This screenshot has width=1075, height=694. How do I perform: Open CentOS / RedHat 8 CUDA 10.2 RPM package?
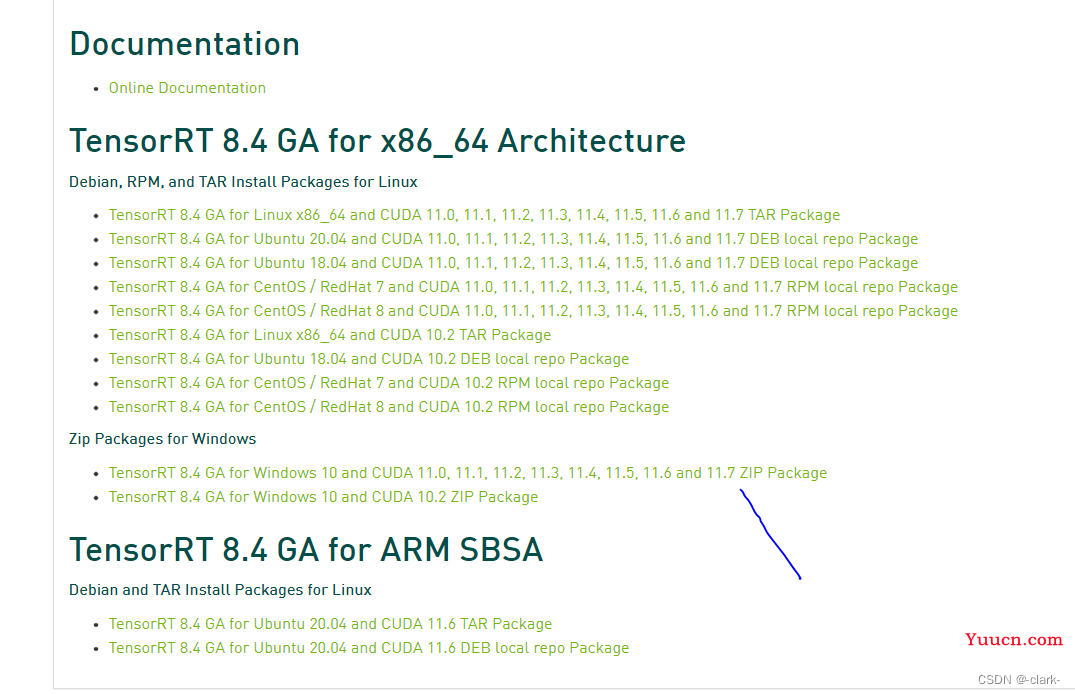(389, 407)
